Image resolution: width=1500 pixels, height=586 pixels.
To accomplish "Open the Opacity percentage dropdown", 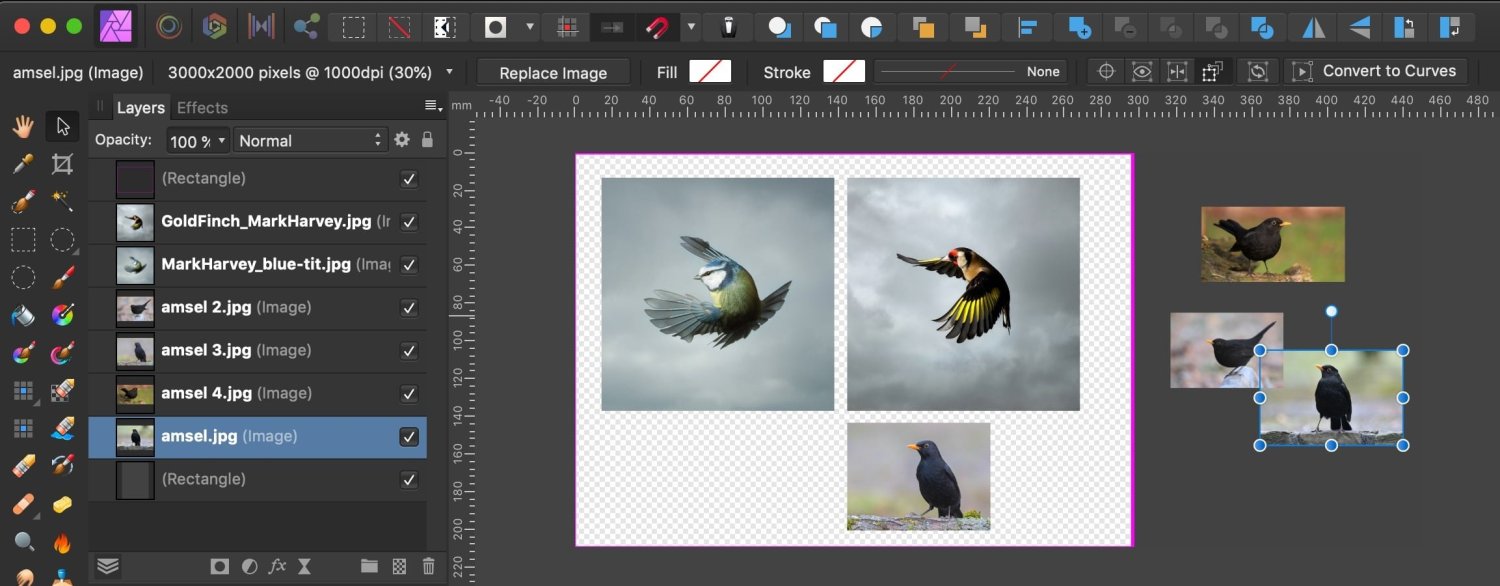I will coord(196,140).
